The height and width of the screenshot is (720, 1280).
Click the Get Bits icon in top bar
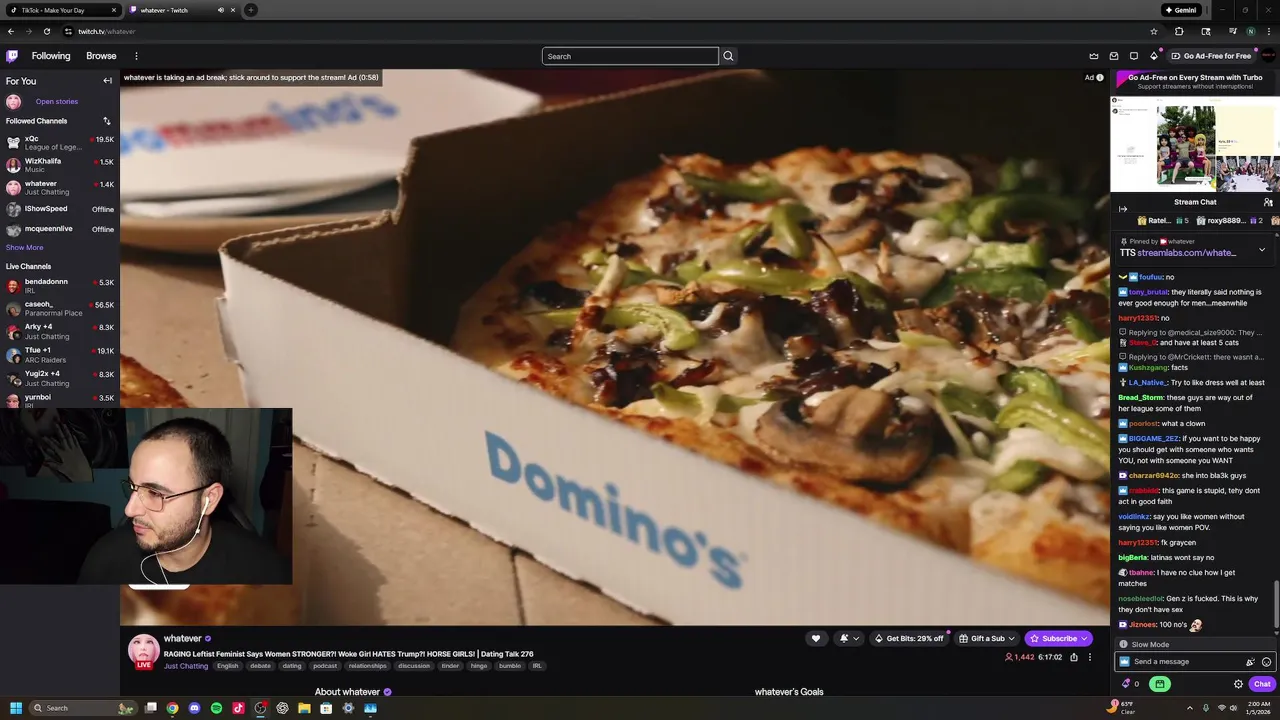click(1154, 56)
